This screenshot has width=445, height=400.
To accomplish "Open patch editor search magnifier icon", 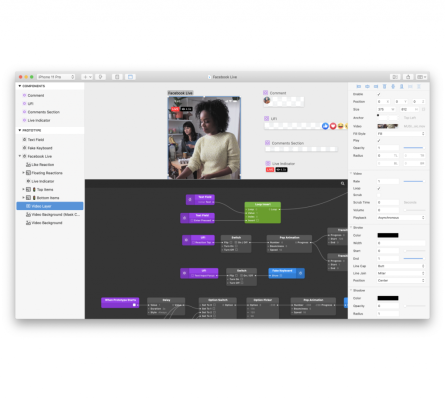I will click(x=342, y=184).
